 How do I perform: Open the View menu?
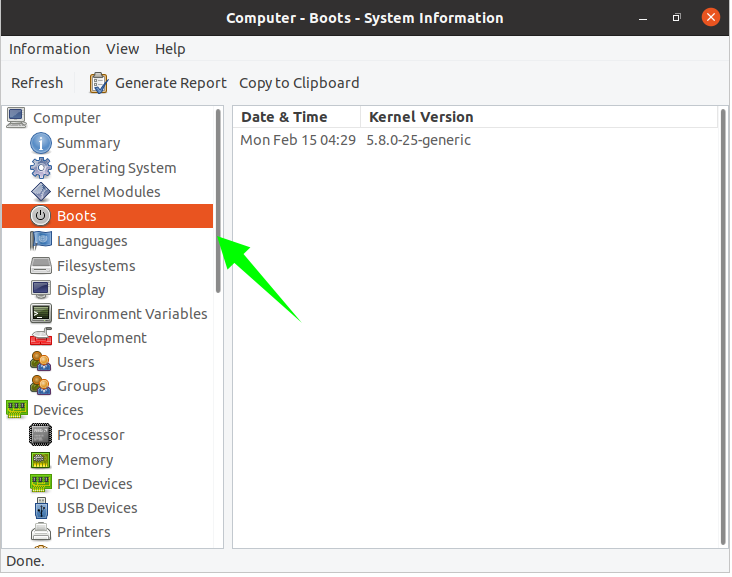tap(122, 49)
